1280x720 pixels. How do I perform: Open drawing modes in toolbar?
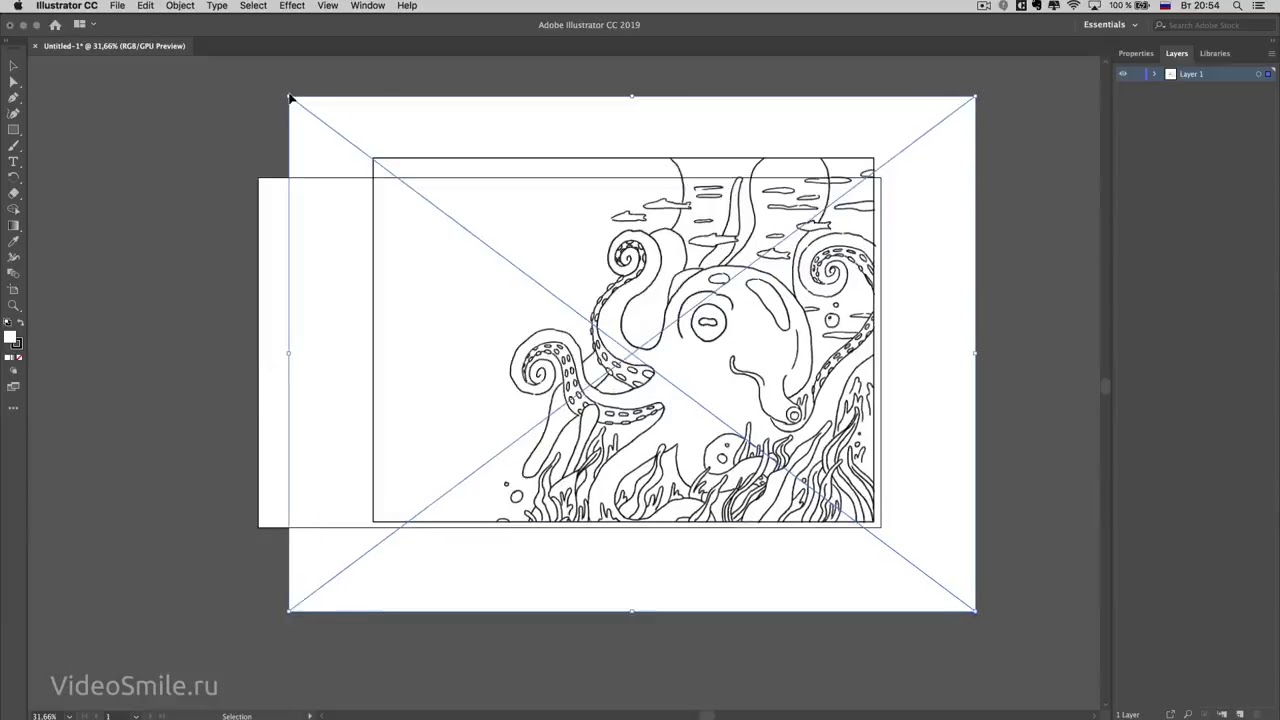click(x=13, y=371)
